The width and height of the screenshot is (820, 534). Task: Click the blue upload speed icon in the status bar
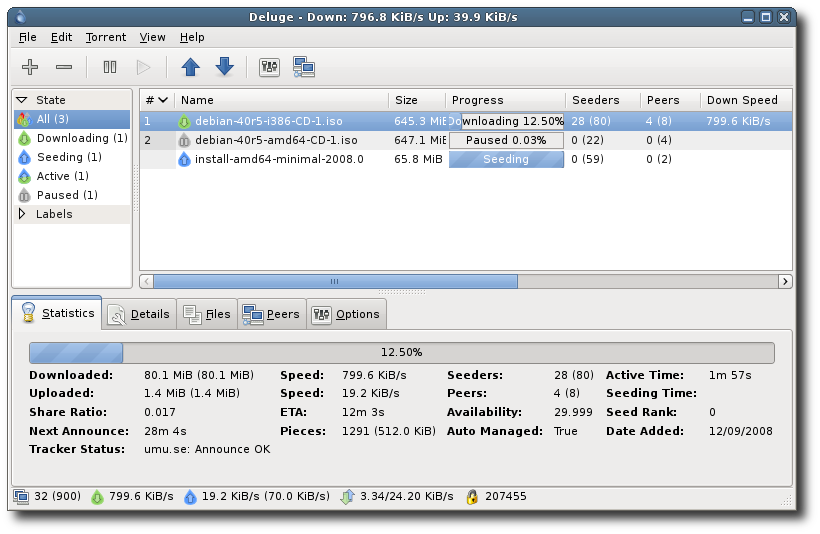click(x=190, y=497)
